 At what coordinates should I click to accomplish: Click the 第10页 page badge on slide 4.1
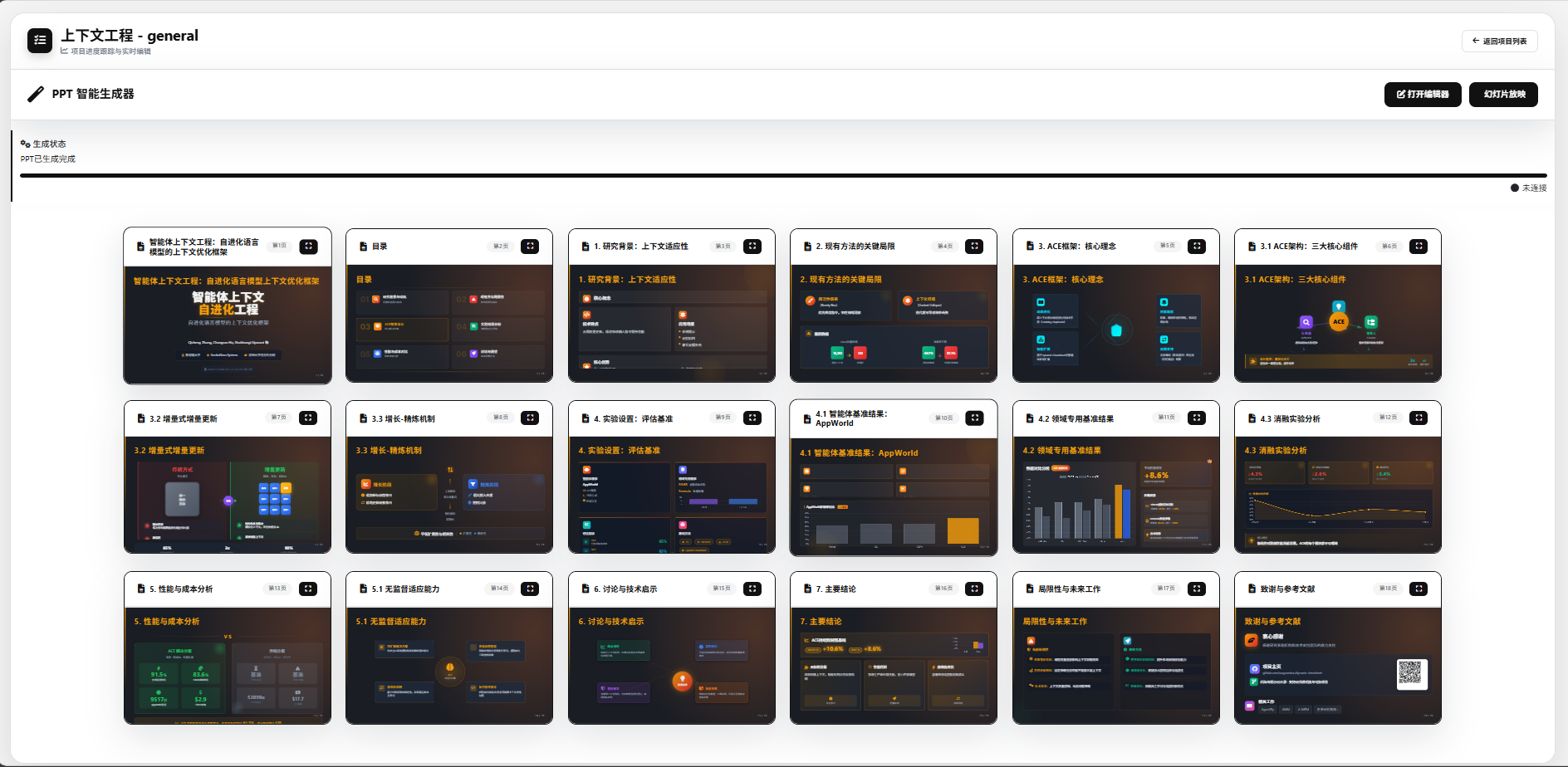pos(942,418)
